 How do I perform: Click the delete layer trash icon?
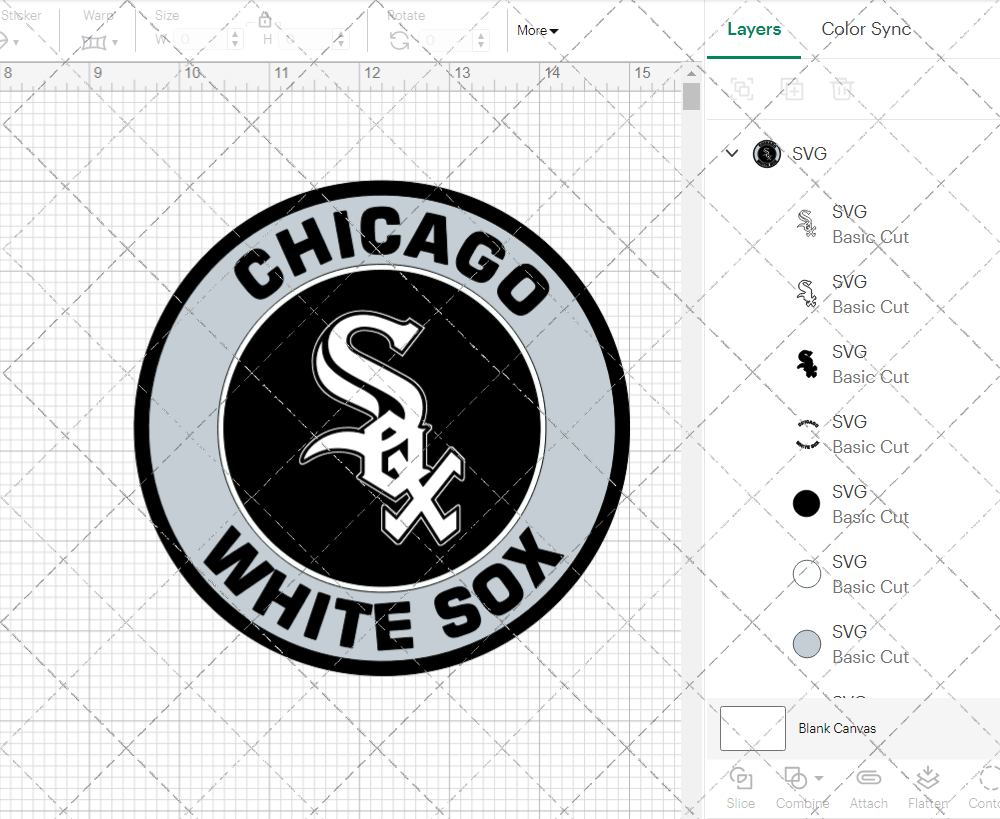842,89
